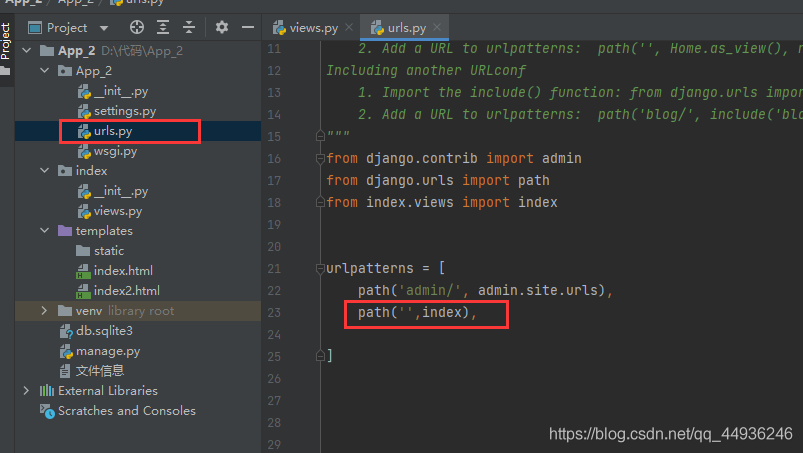803x453 pixels.
Task: Select the urls.py editor tab
Action: [407, 28]
